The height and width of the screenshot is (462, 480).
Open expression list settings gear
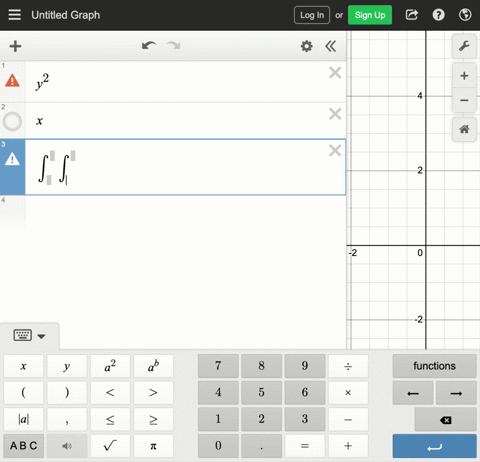[307, 46]
